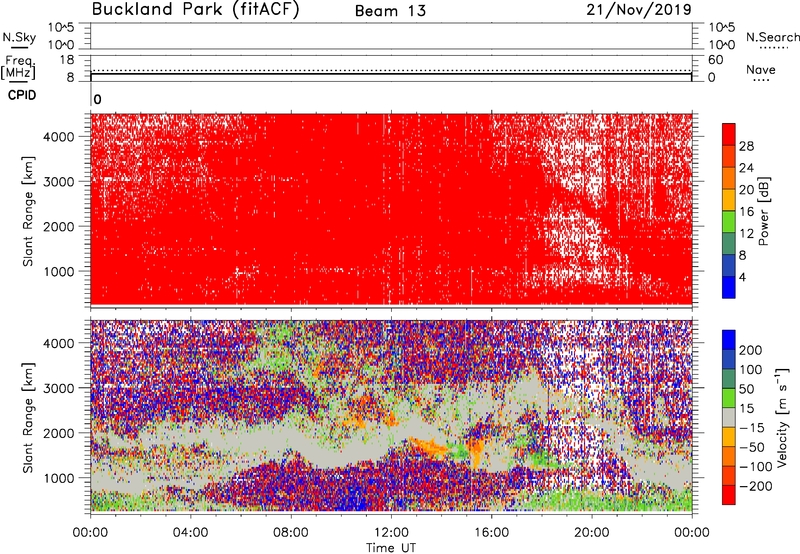Click the "04:00" time tick label
Screen dimensions: 800x554
190,533
